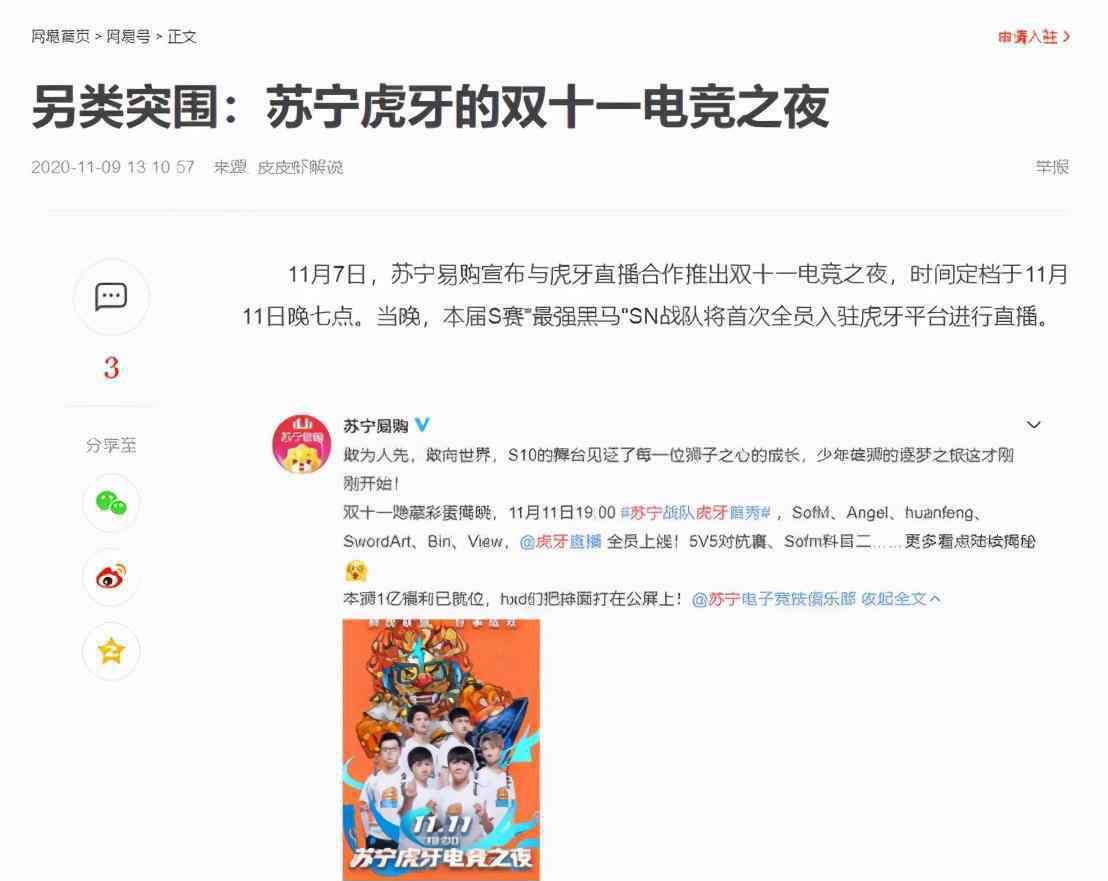Image resolution: width=1108 pixels, height=881 pixels.
Task: Share article to QQ Zone star icon
Action: 111,651
